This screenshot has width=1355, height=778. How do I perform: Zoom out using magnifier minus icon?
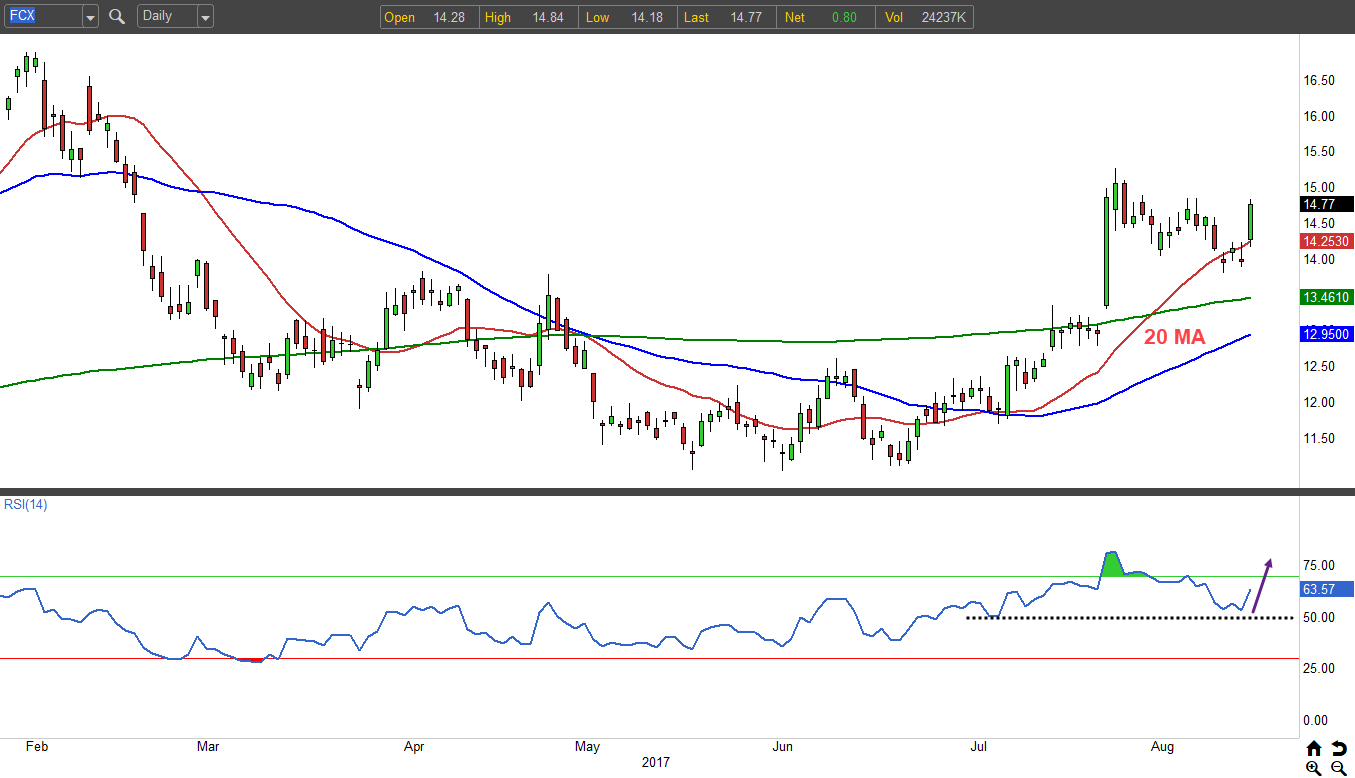coord(1337,767)
